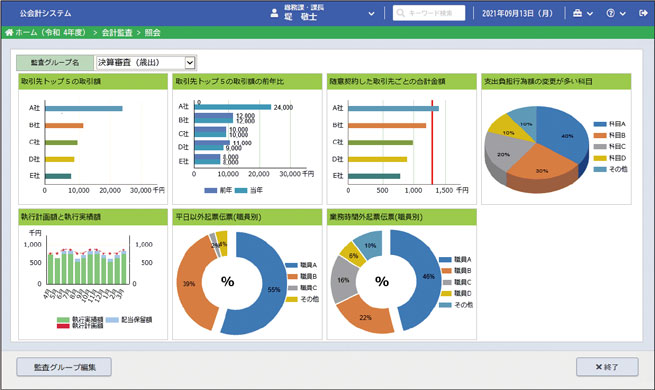This screenshot has height=390, width=655.
Task: Click the toolbox icon in the header
Action: (577, 13)
